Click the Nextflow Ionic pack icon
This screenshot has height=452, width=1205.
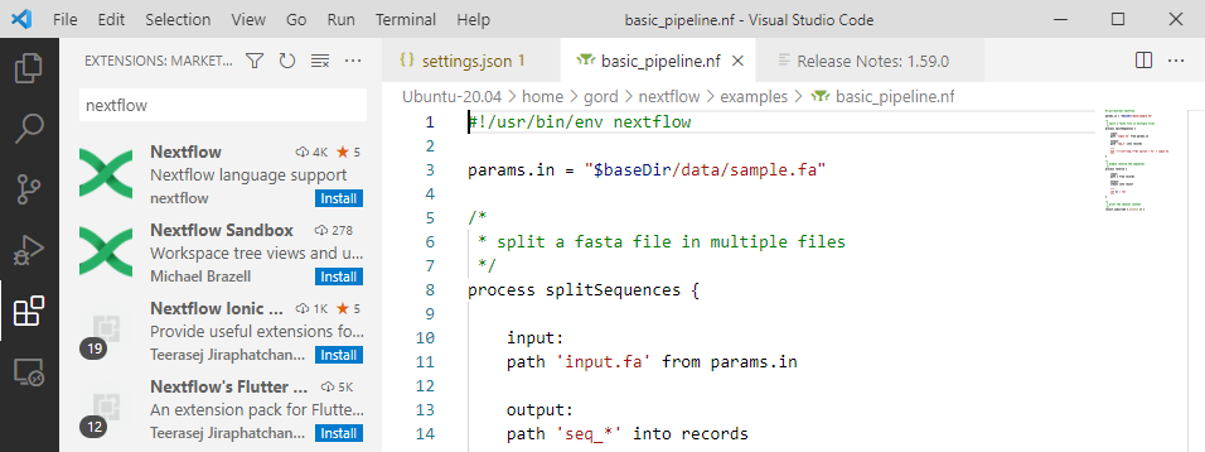click(x=106, y=331)
